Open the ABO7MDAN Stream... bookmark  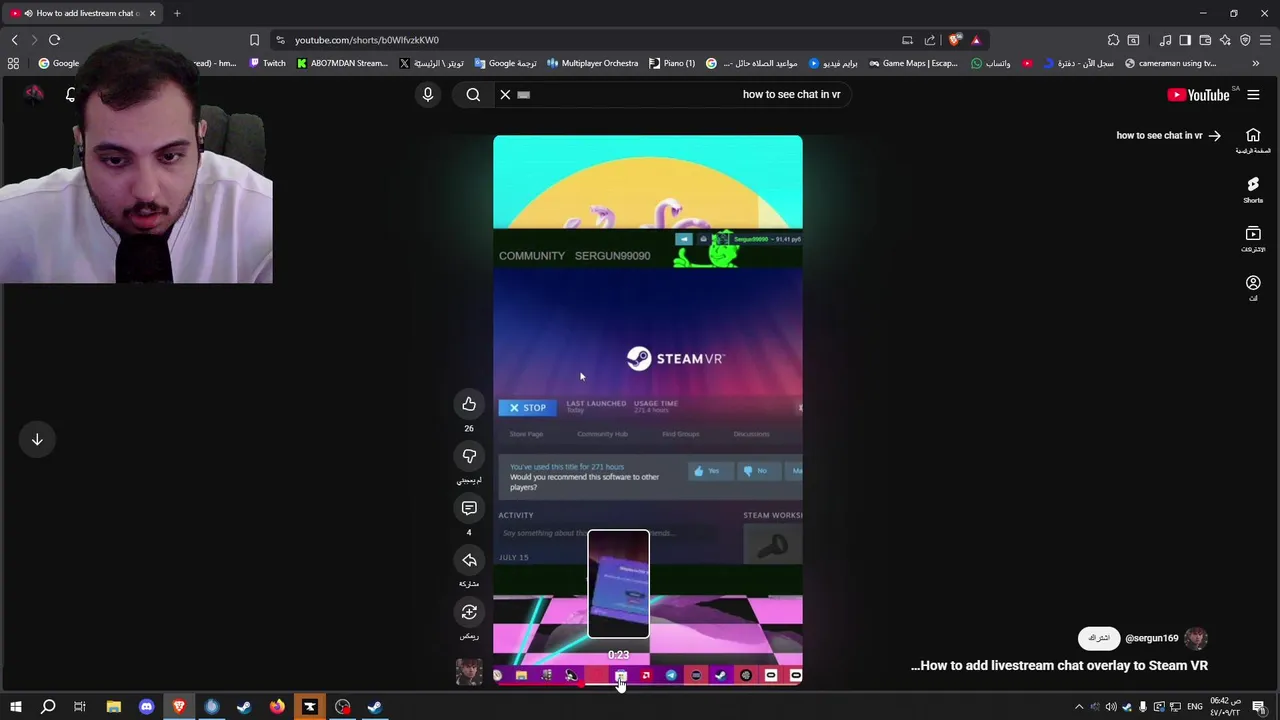[342, 63]
